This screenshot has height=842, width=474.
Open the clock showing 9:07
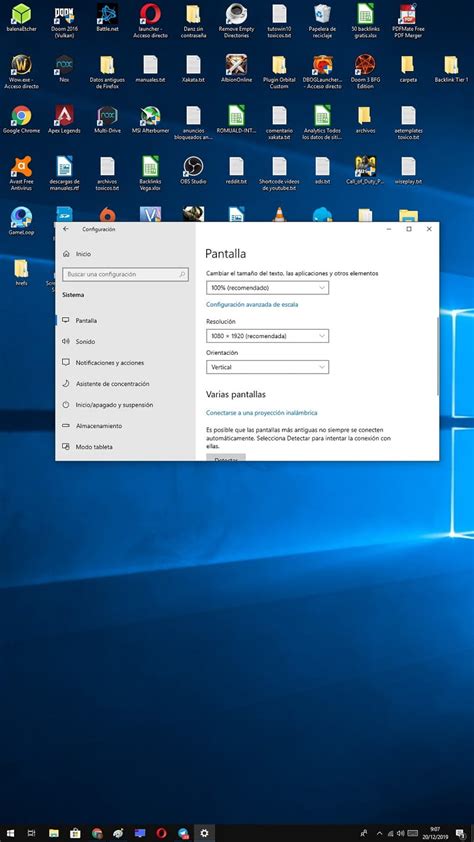point(434,833)
